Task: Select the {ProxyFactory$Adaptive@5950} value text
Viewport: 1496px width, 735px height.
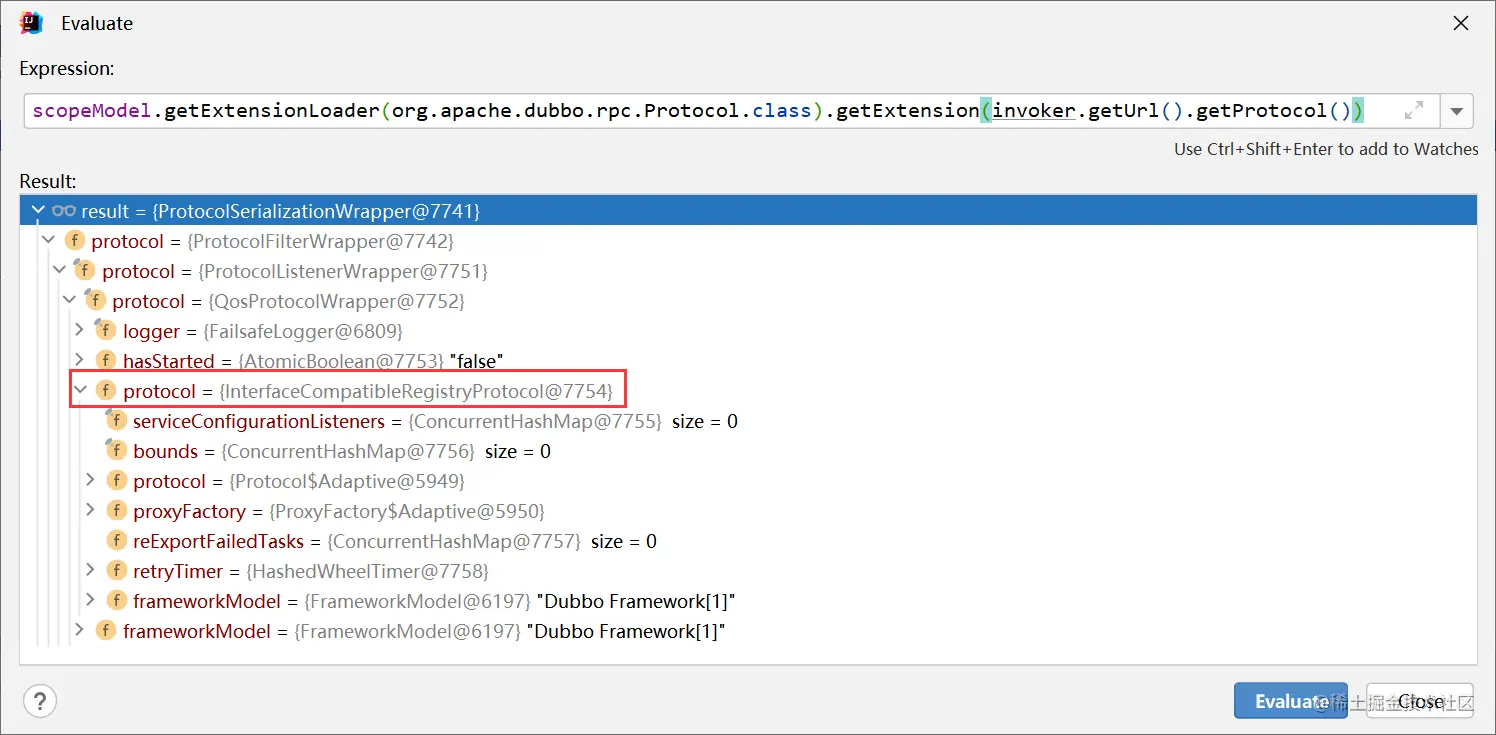Action: (407, 511)
